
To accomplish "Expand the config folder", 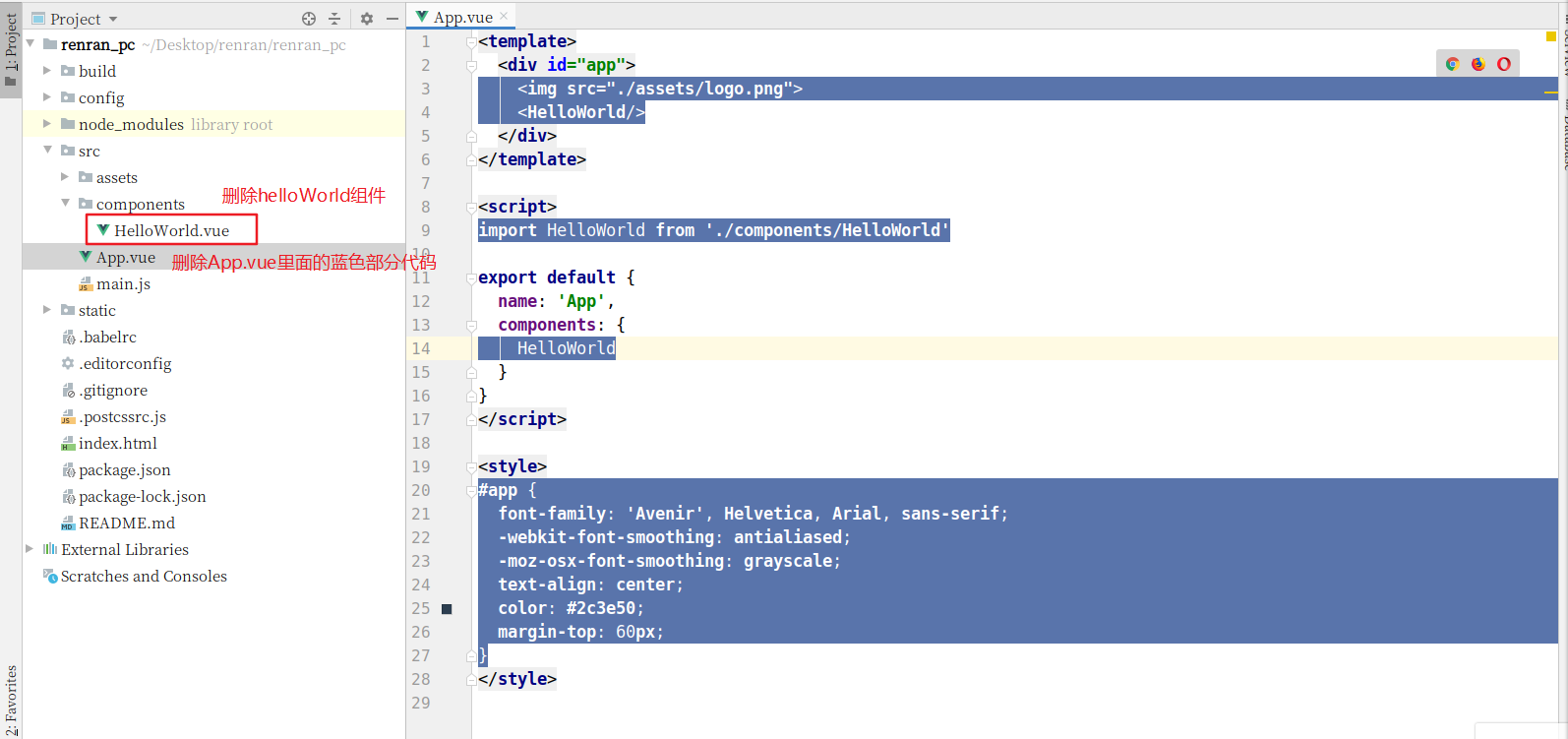I will 47,97.
